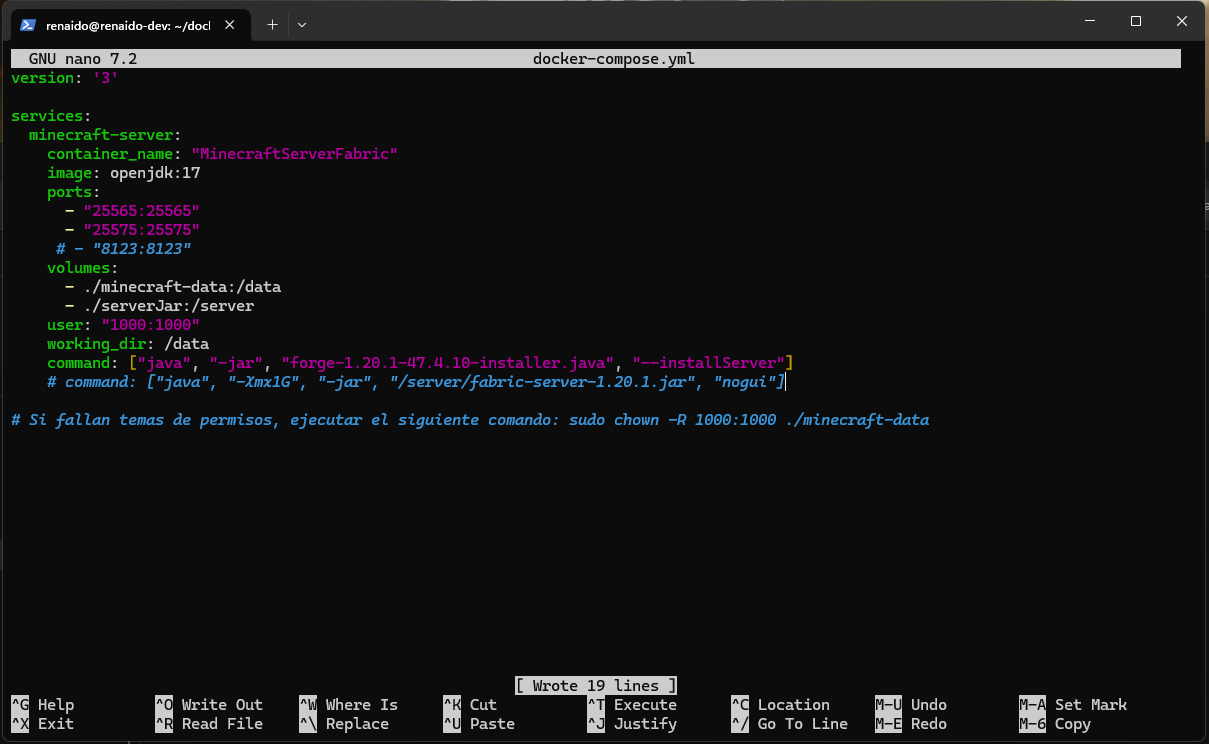
Task: Place cursor on the ports: key
Action: pos(74,192)
